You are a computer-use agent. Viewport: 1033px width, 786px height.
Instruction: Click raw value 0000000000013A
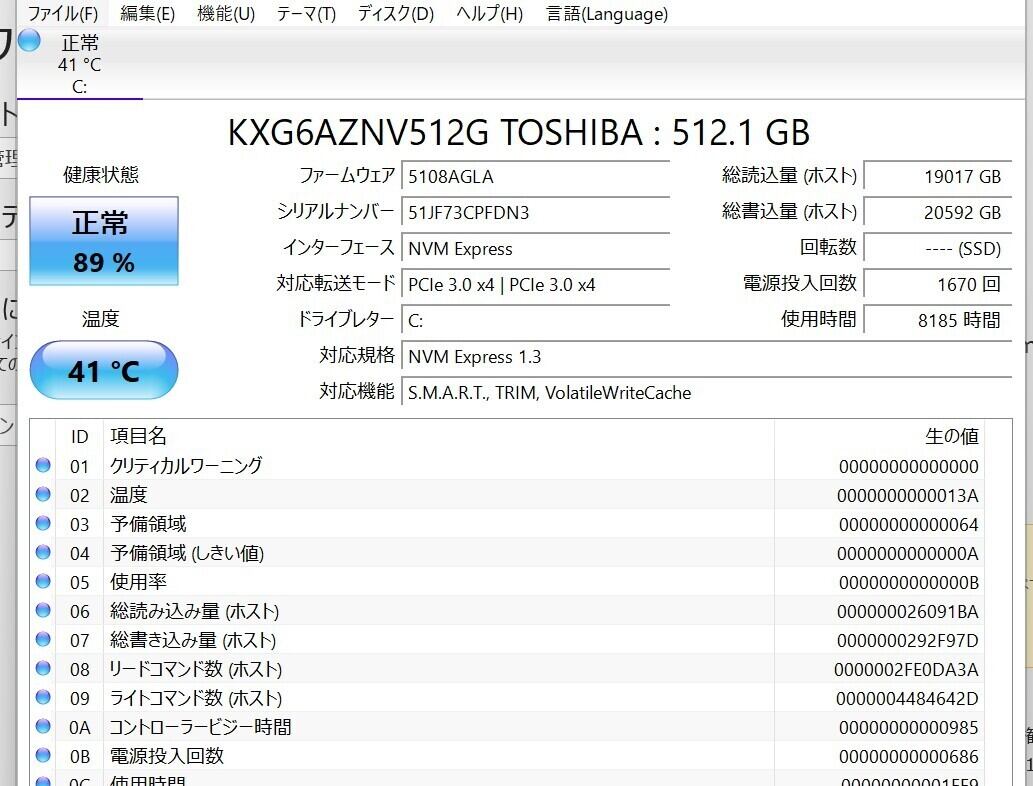908,495
